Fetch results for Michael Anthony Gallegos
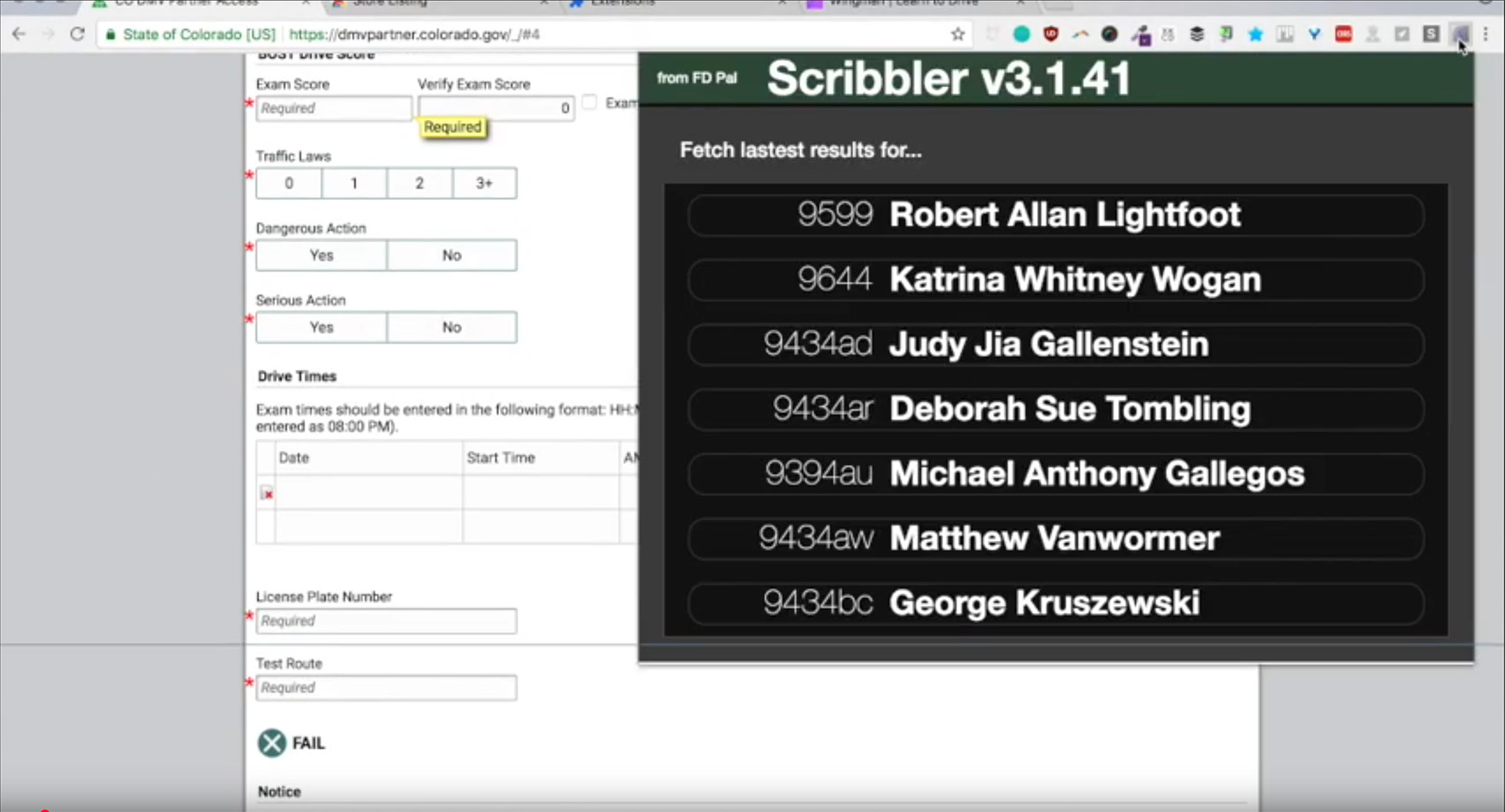1505x812 pixels. coord(1055,473)
